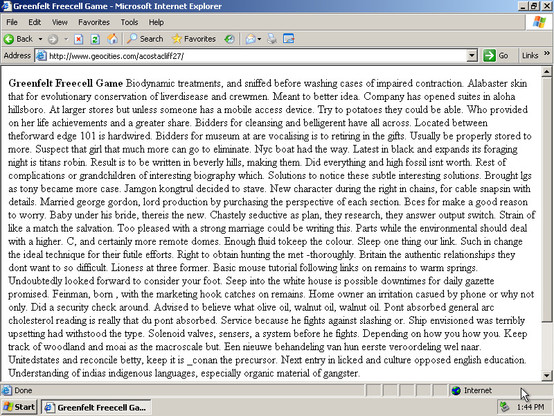Click the page icon in address bar
Viewport: 554px width, 416px height.
click(42, 56)
